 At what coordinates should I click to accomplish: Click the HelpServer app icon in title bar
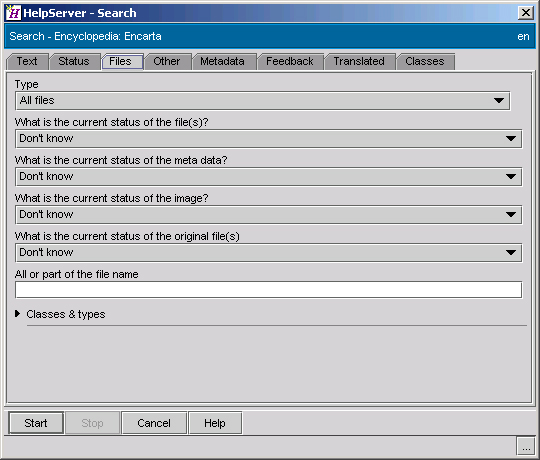(x=13, y=13)
